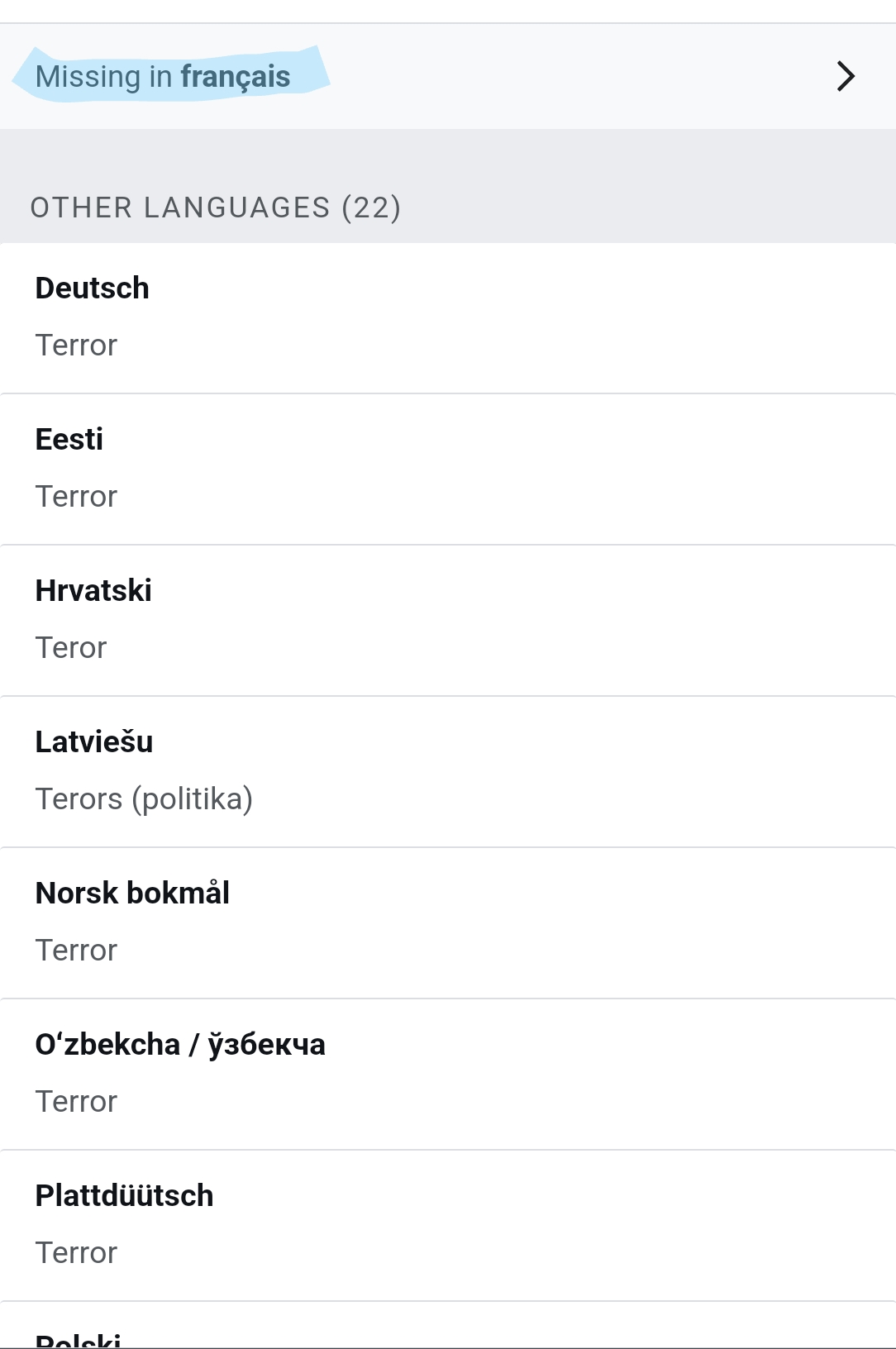Open the Teror article under Hrvatski
The image size is (896, 1349).
(71, 648)
